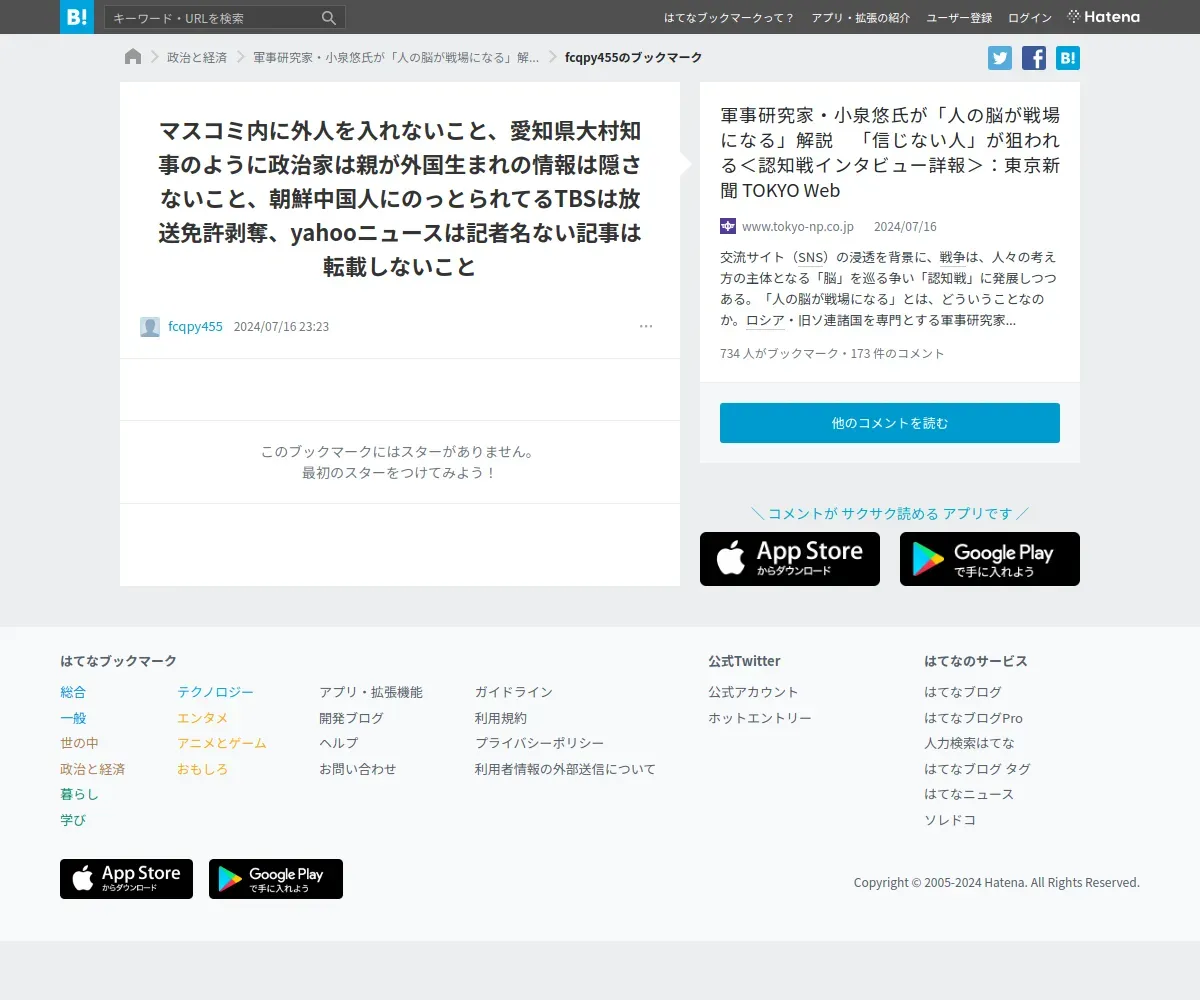Click the 2024/07/16 23:23 timestamp
Image resolution: width=1200 pixels, height=1000 pixels.
click(281, 327)
